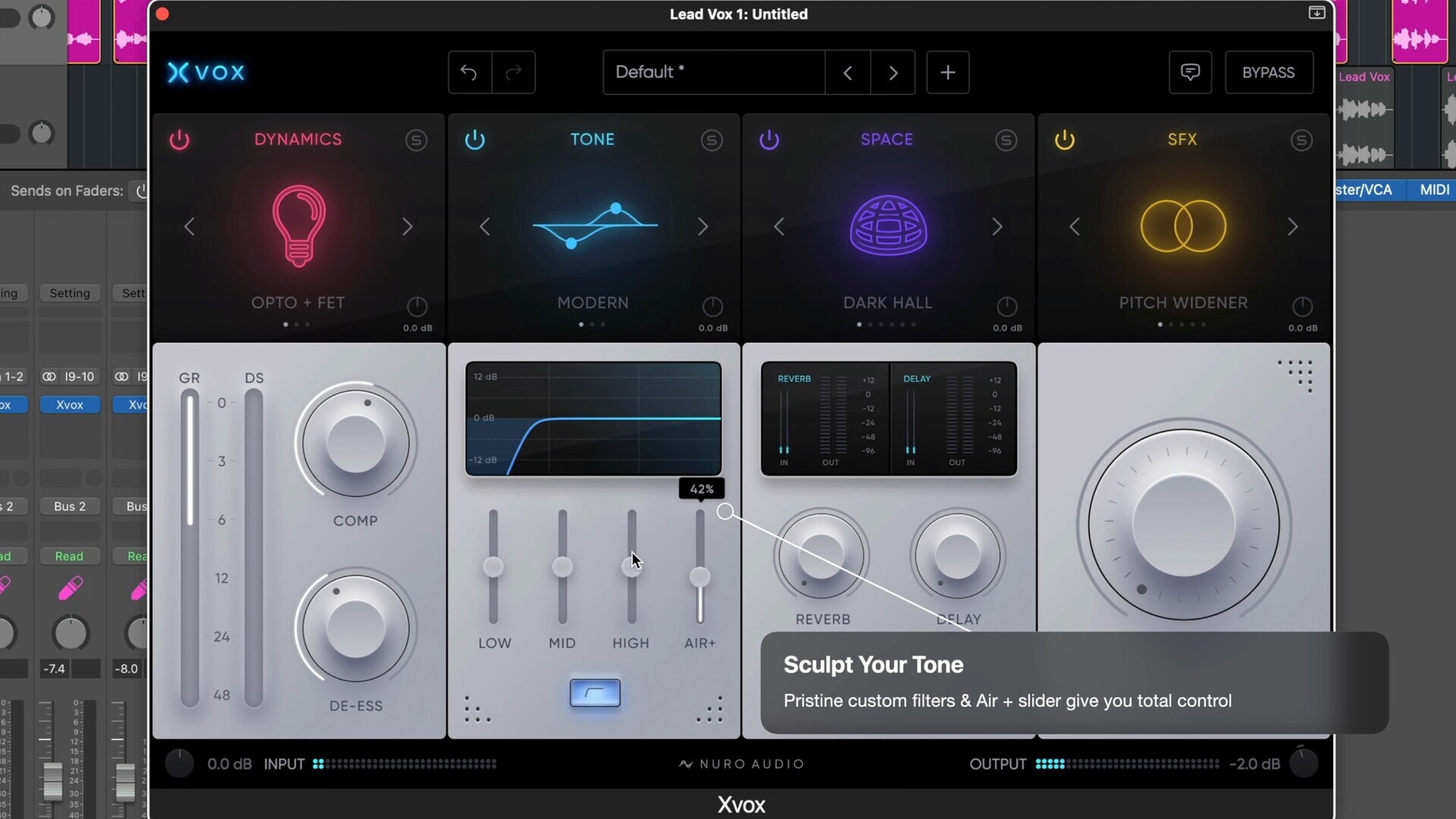The width and height of the screenshot is (1456, 819).
Task: Click the COMP knob
Action: (x=355, y=444)
